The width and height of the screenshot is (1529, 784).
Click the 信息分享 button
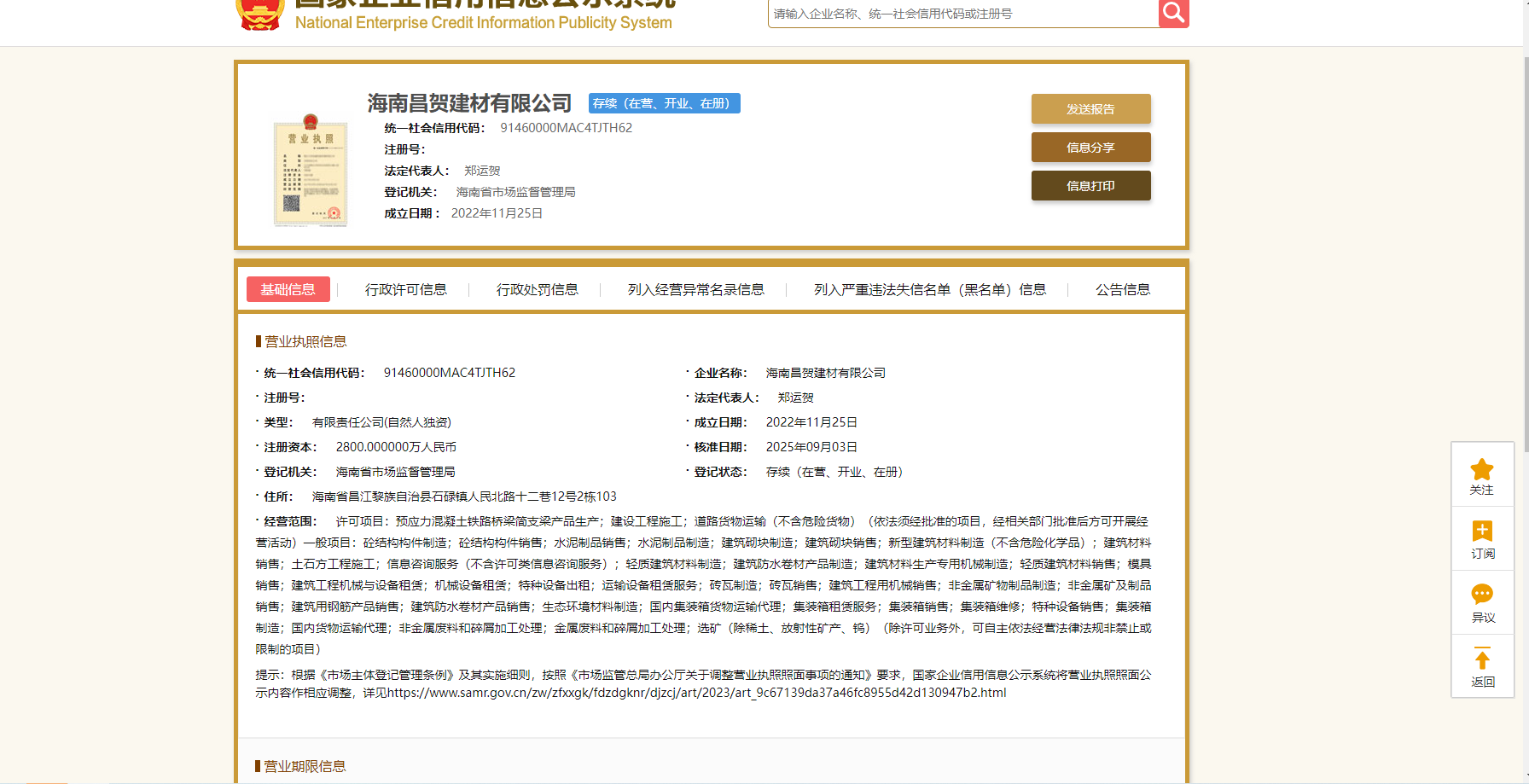(1090, 148)
